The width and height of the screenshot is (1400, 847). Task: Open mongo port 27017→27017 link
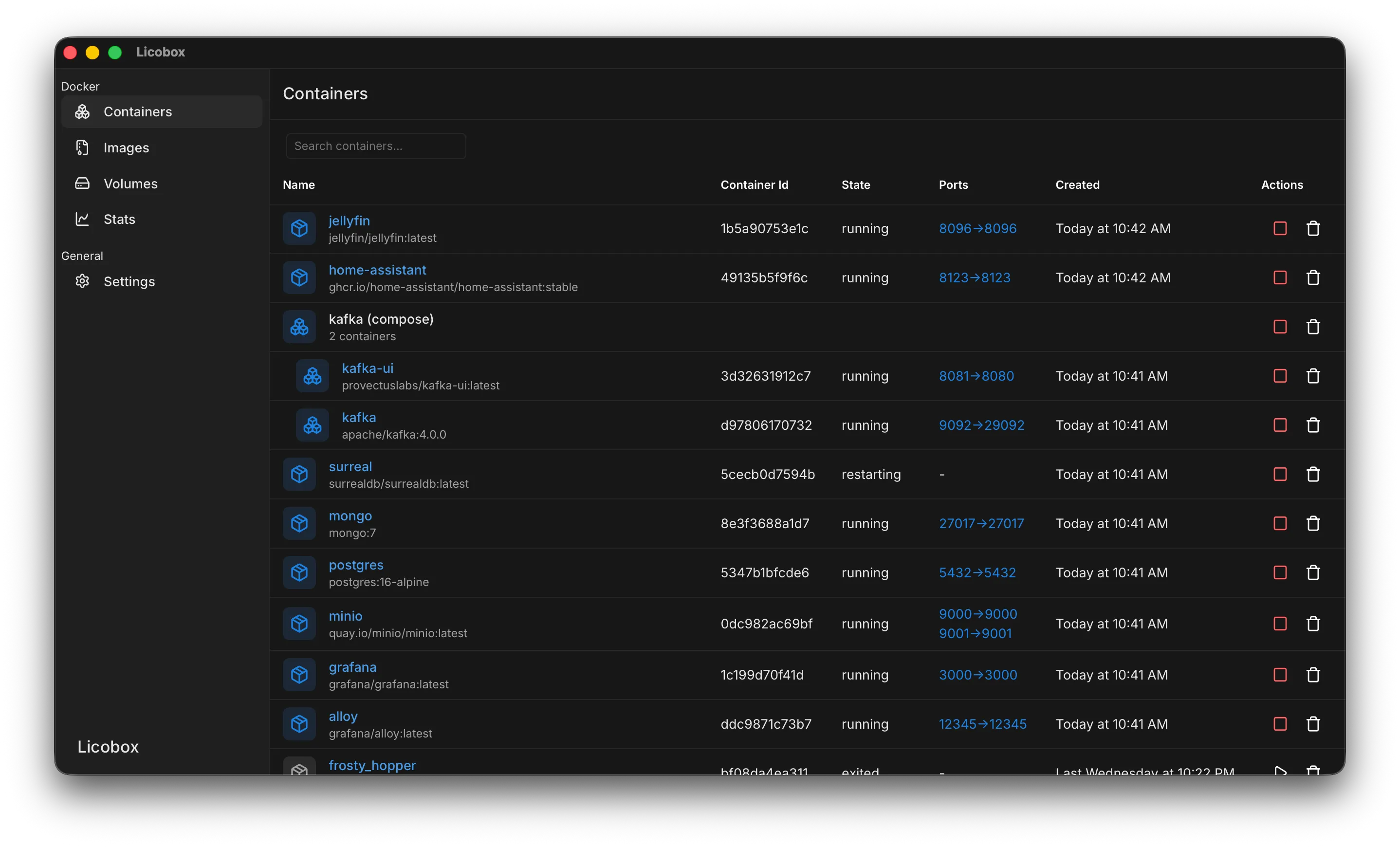point(981,523)
